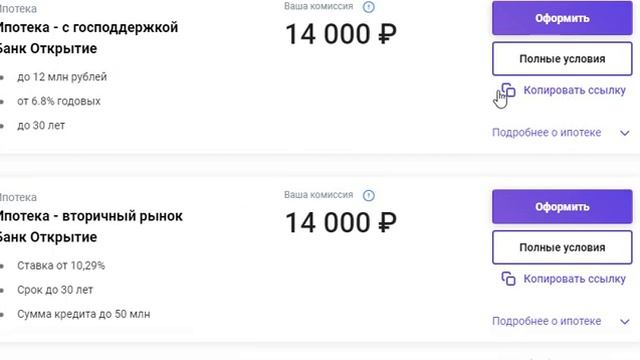The width and height of the screenshot is (640, 360).
Task: Click Оформить for the вторичный рынок mortgage
Action: [x=562, y=207]
